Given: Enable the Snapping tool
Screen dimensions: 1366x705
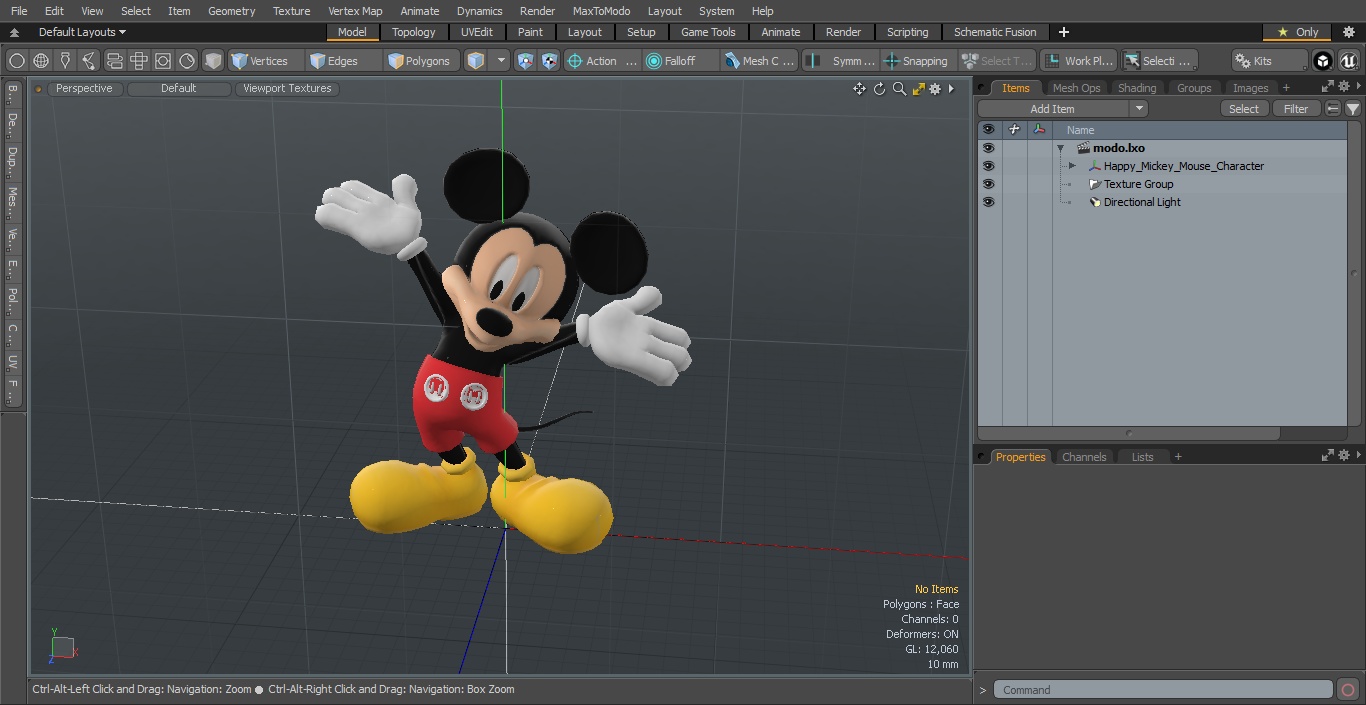Looking at the screenshot, I should pos(916,61).
